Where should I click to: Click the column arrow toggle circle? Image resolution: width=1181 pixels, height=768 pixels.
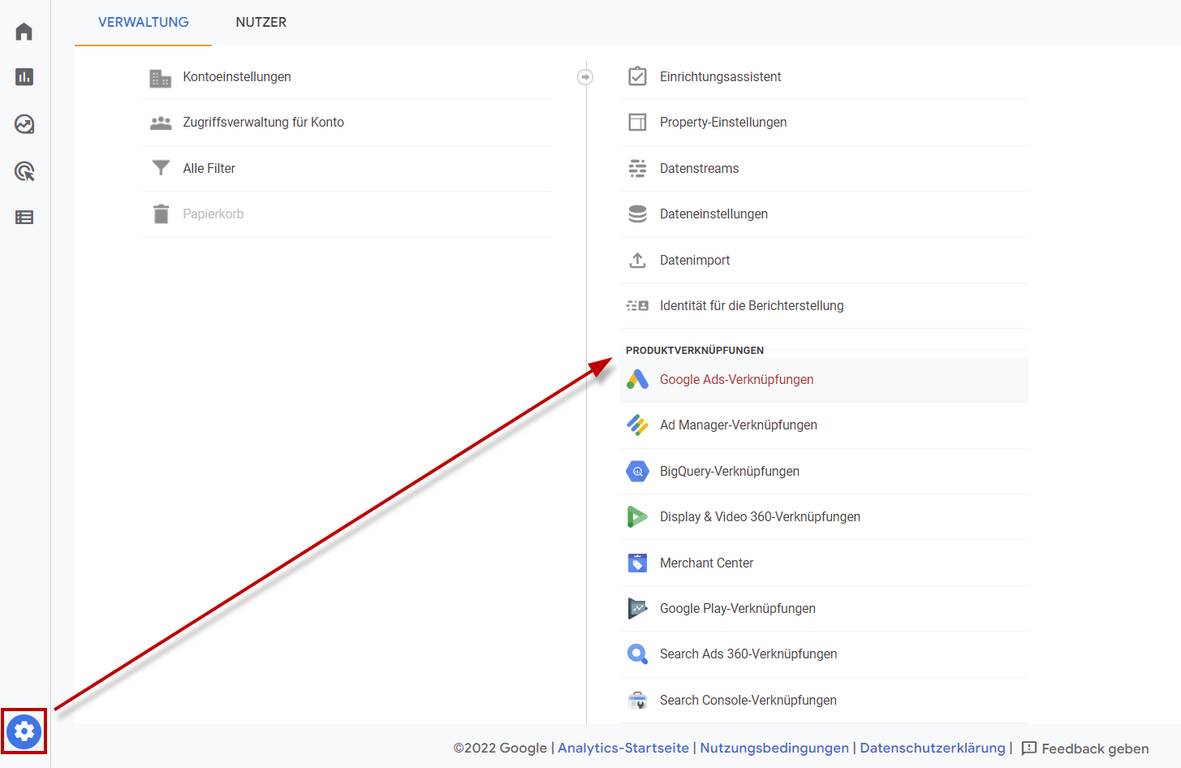[x=585, y=77]
